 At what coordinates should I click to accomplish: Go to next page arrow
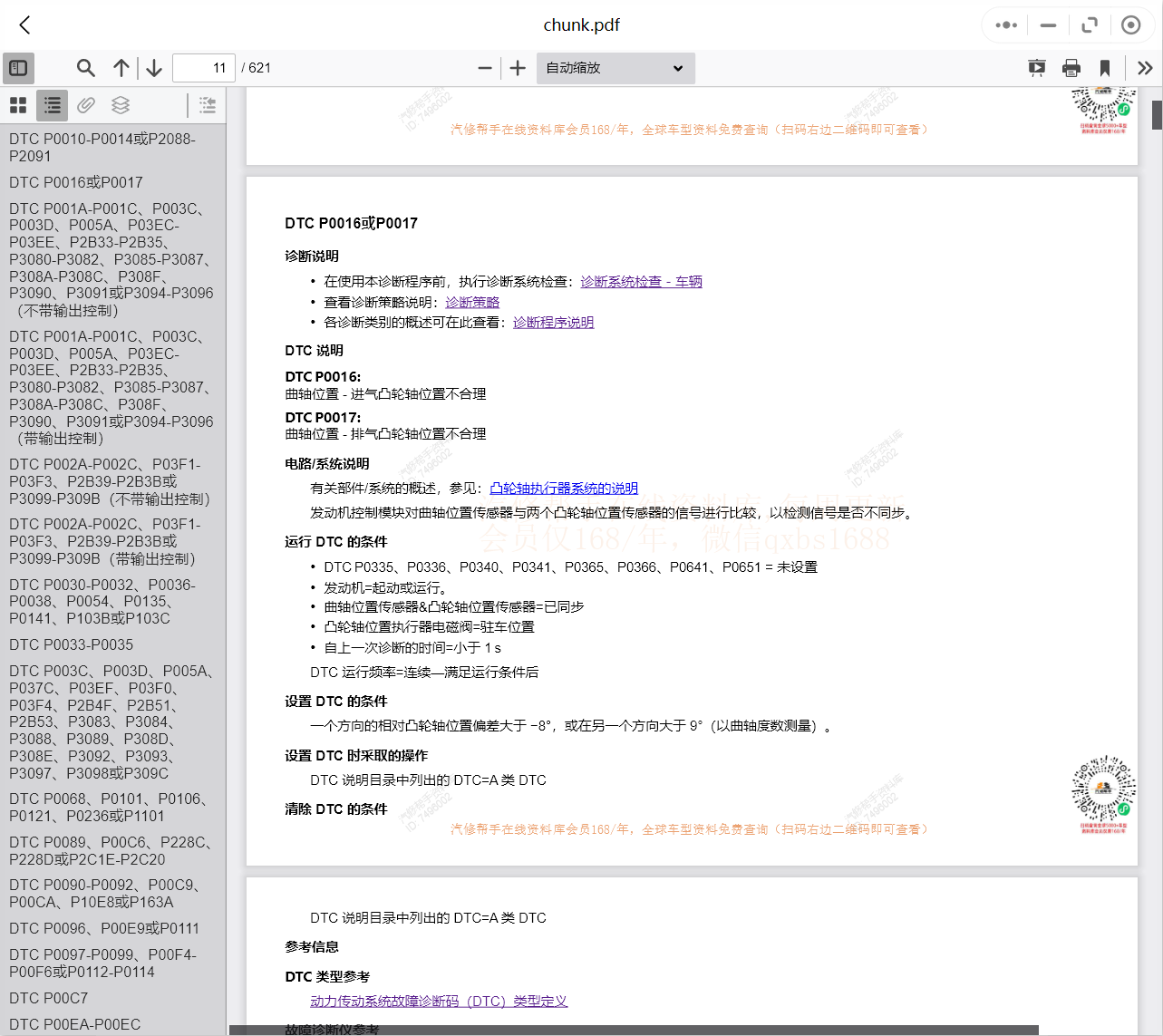pyautogui.click(x=154, y=68)
